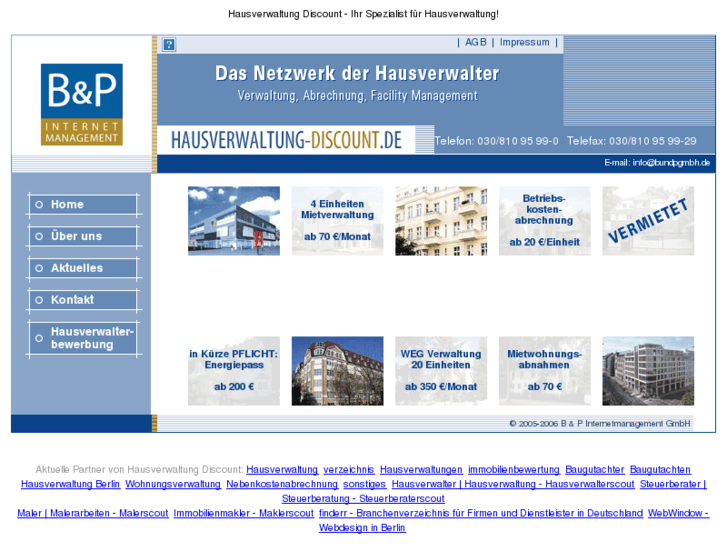This screenshot has width=727, height=545.
Task: Open Hausverwalterbewerbung menu item
Action: [83, 338]
